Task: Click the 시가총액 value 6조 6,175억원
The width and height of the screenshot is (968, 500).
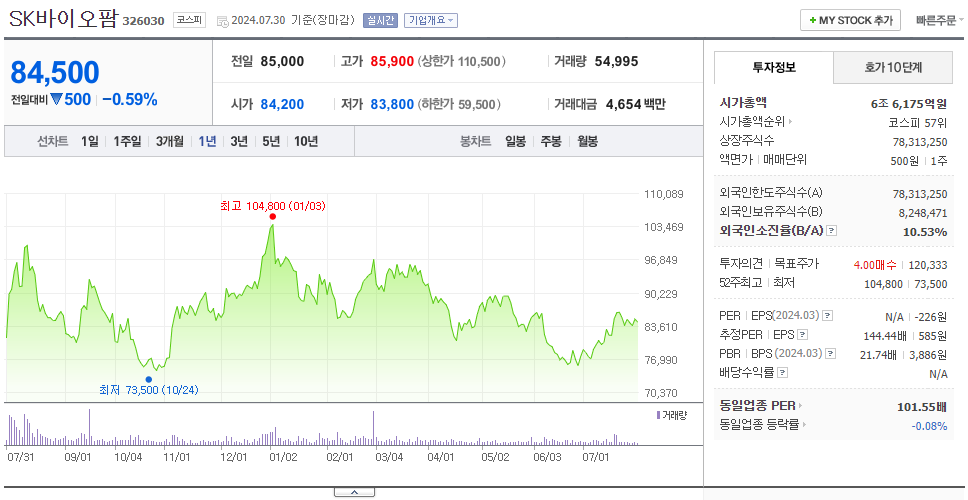Action: 909,104
